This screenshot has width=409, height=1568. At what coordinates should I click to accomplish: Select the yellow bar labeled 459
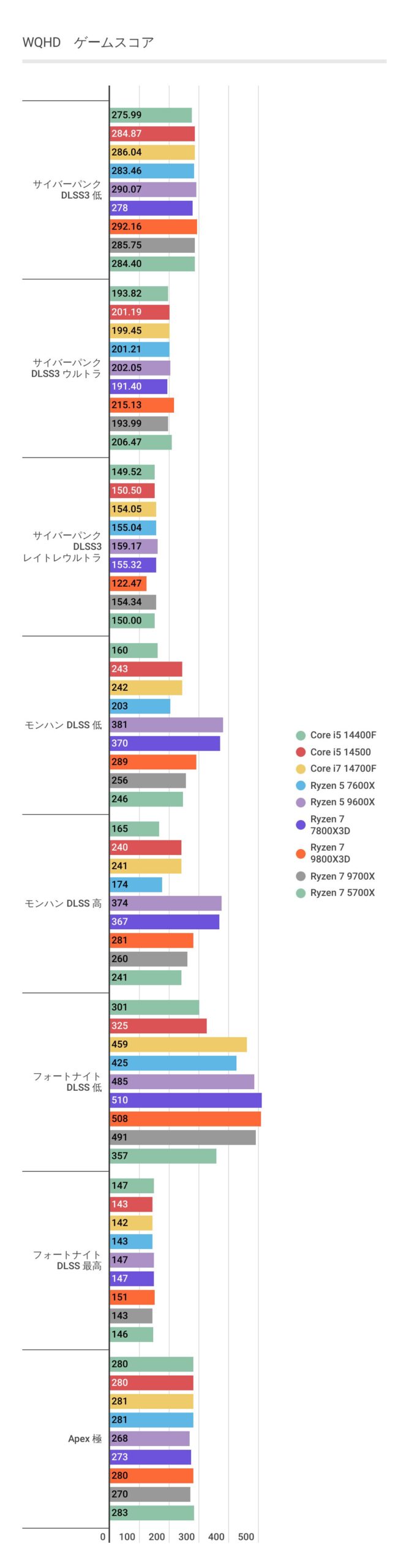178,1044
